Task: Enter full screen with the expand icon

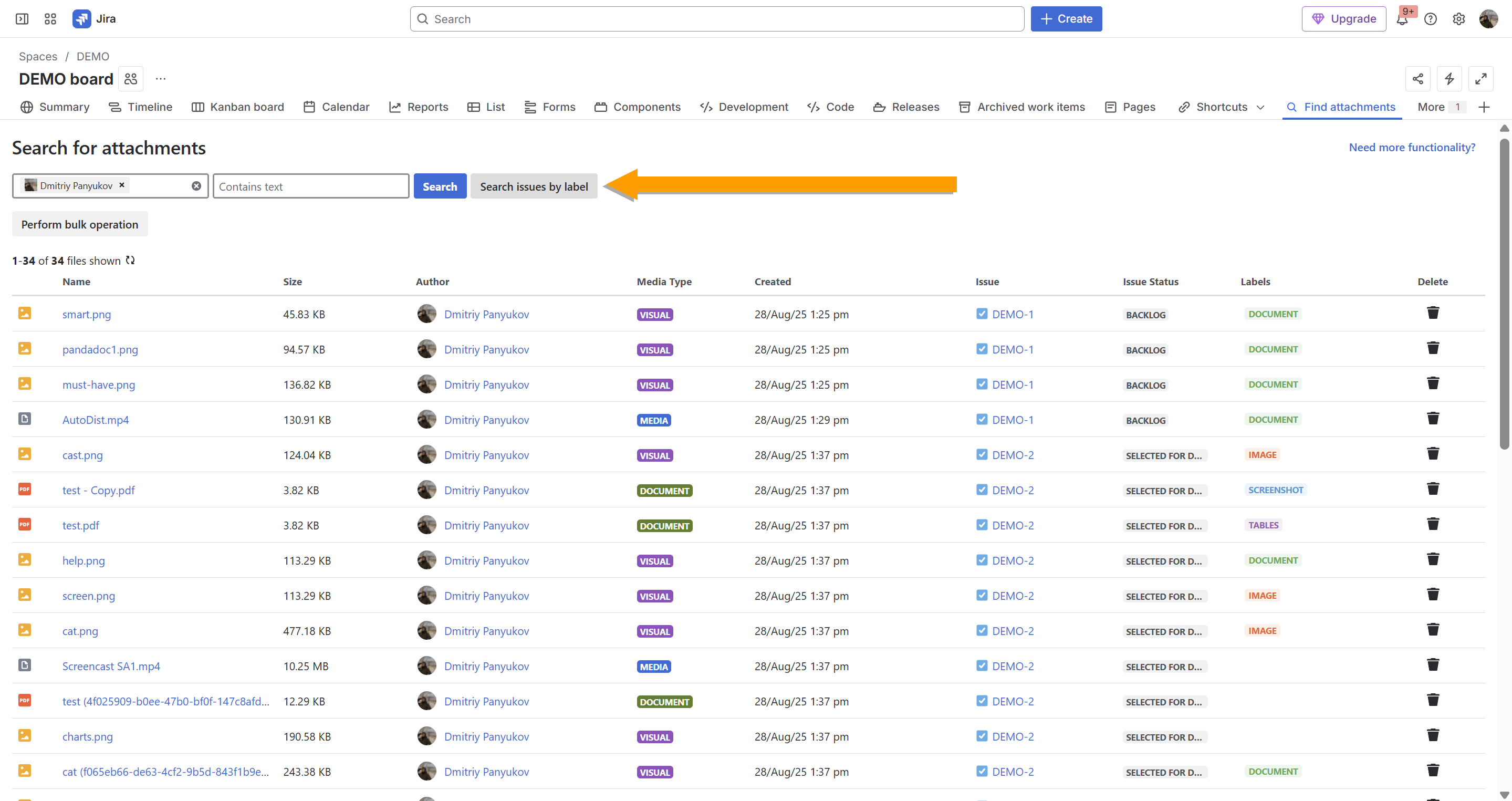Action: 1480,79
